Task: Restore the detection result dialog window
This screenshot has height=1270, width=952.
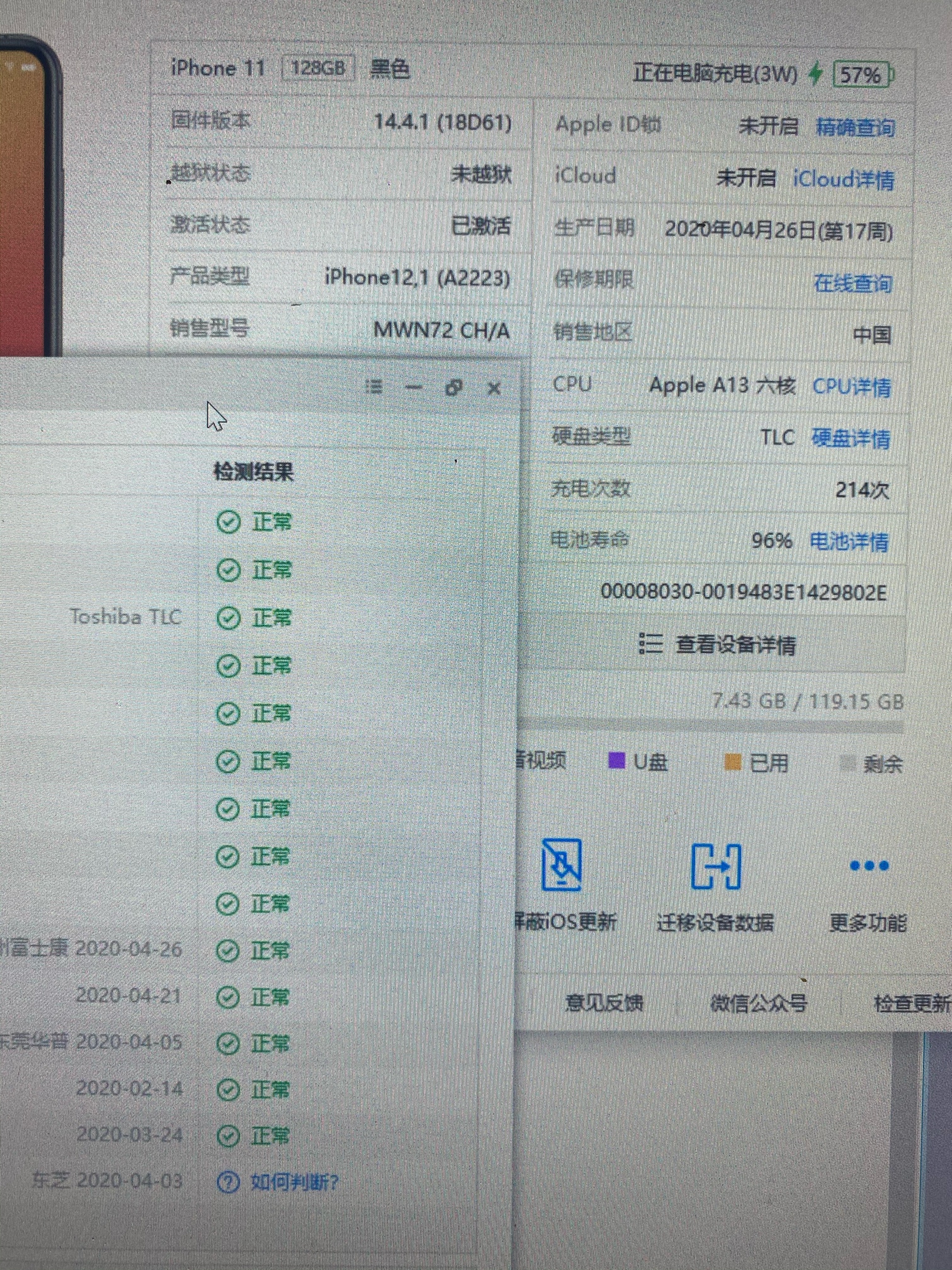Action: coord(454,387)
